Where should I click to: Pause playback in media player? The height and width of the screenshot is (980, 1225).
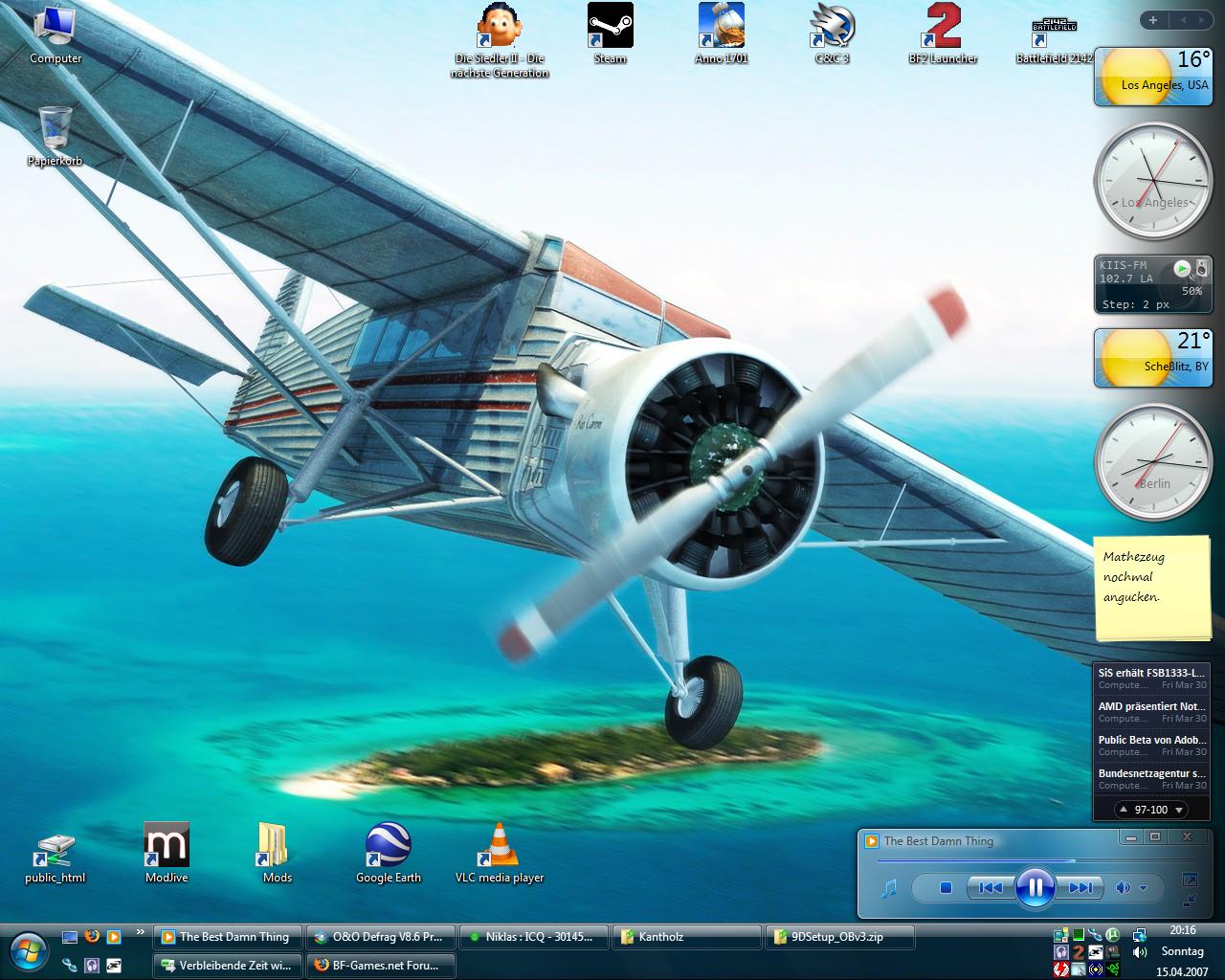[x=1035, y=887]
